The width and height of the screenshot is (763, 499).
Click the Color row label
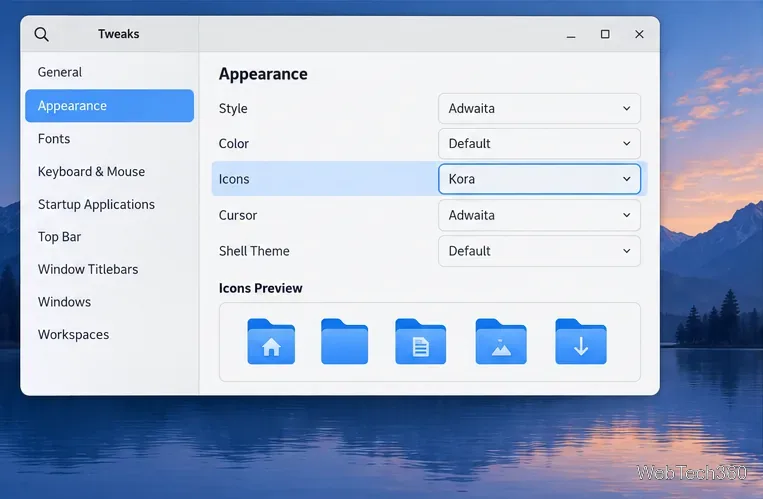click(x=234, y=144)
